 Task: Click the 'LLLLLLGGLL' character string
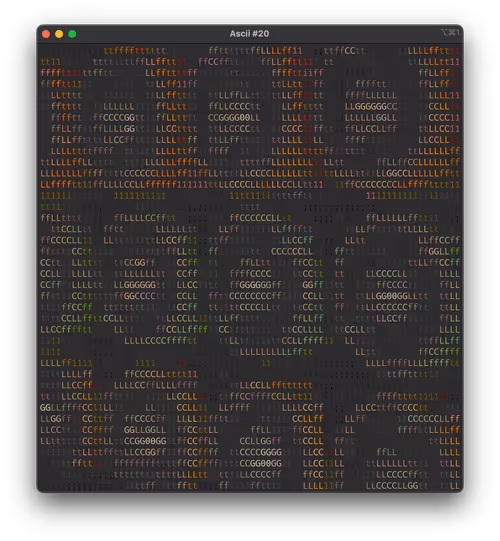pos(371,118)
